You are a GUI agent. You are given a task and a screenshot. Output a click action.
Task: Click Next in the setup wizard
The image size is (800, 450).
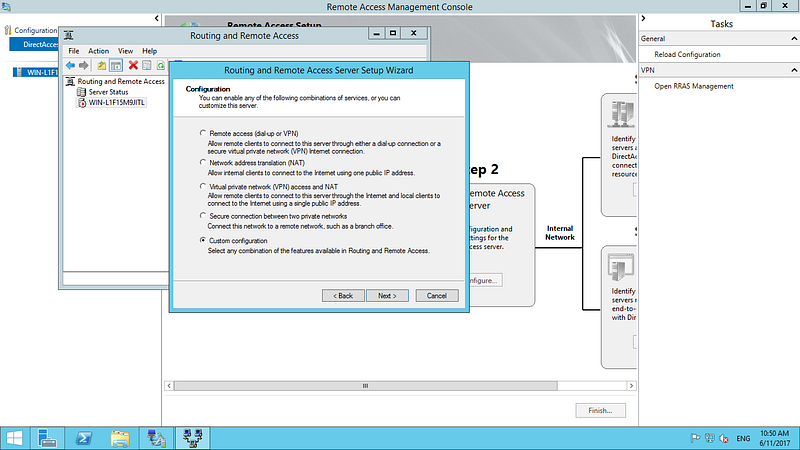coord(387,295)
